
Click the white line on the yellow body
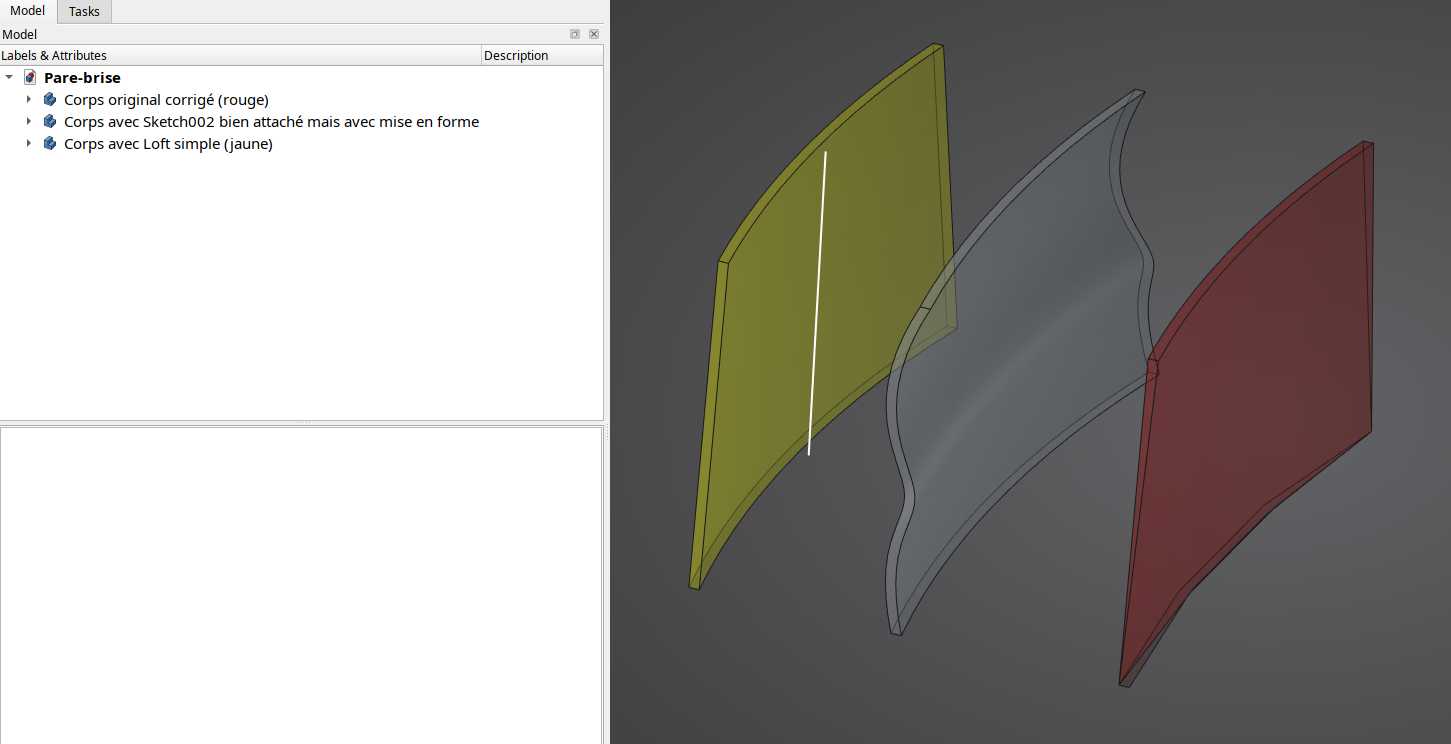tap(817, 303)
